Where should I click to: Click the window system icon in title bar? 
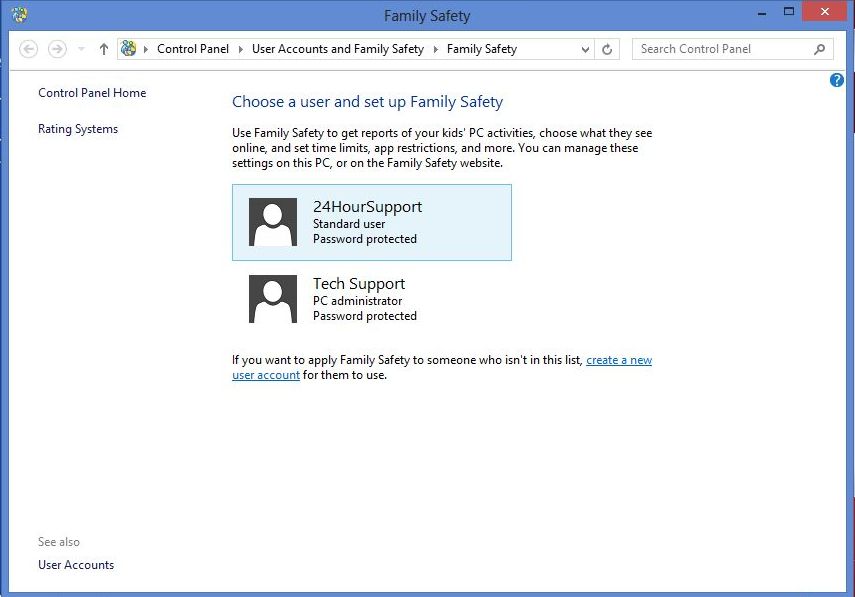(19, 15)
